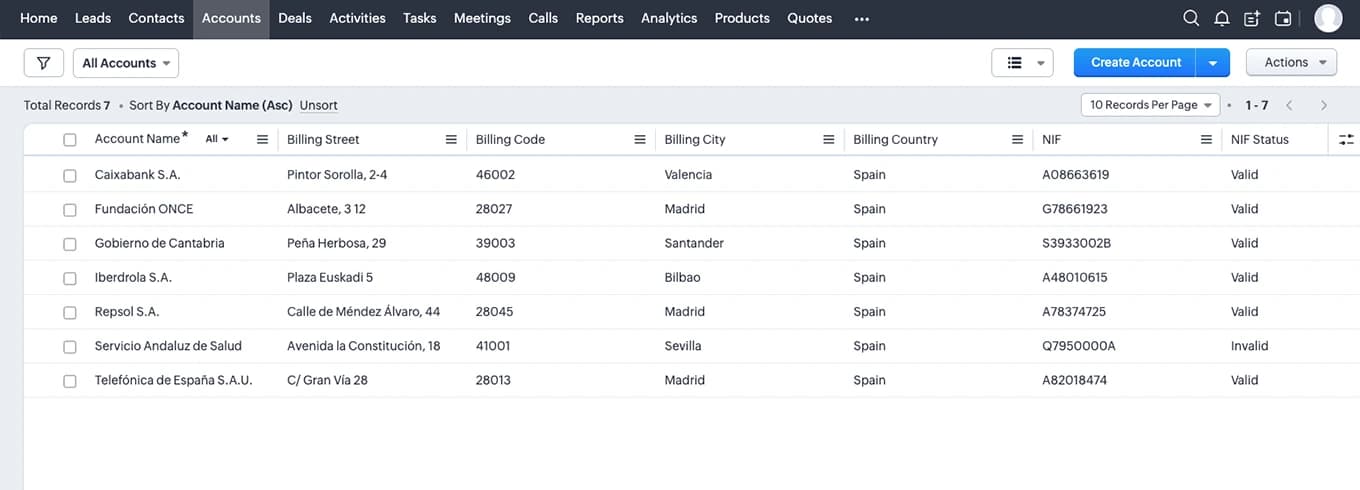Screen dimensions: 1360x490
Task: Click NIF value A08663619
Action: [x=1076, y=175]
